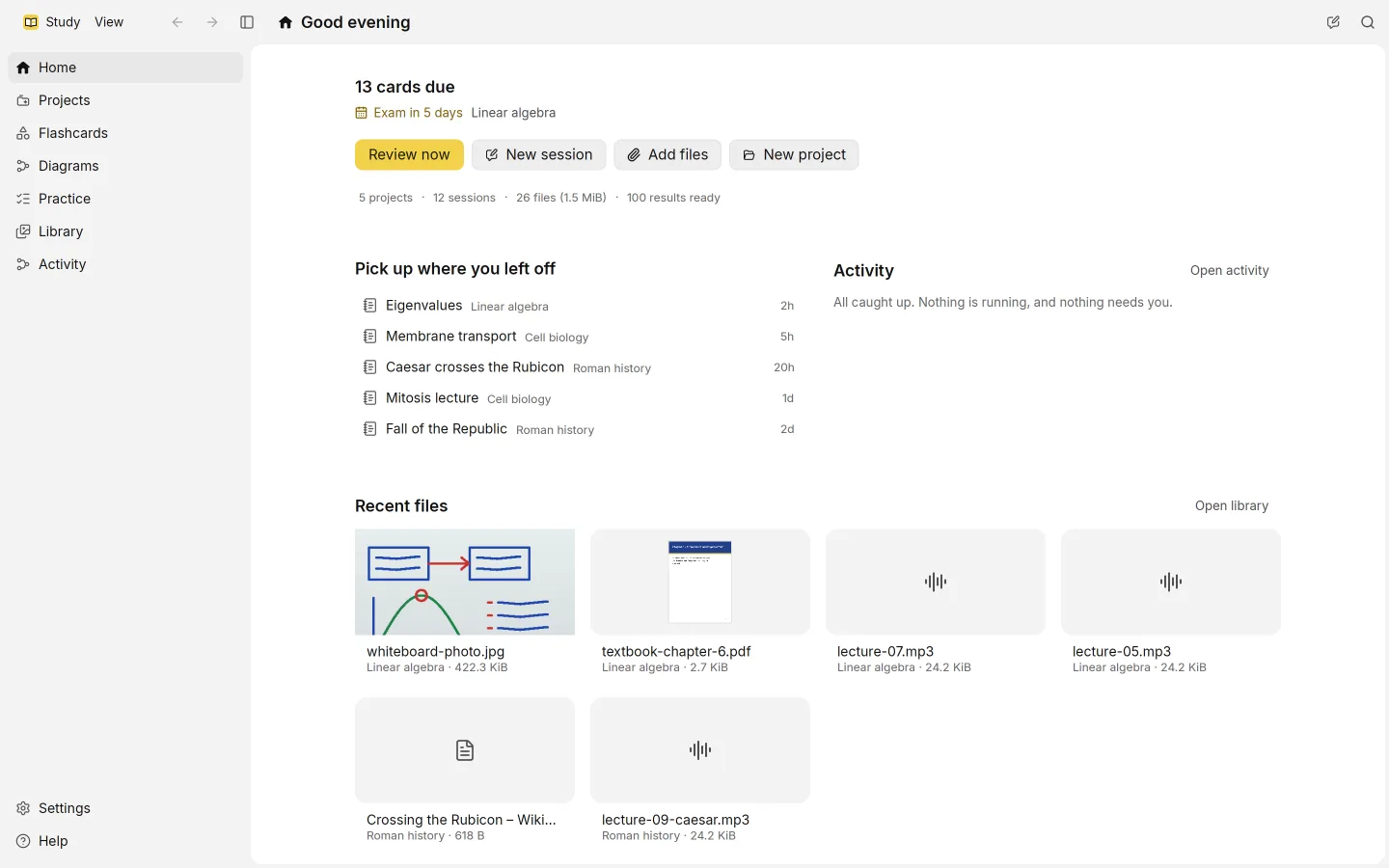This screenshot has height=868, width=1389.
Task: Open the textbook-chapter-6.pdf thumbnail
Action: coord(700,582)
